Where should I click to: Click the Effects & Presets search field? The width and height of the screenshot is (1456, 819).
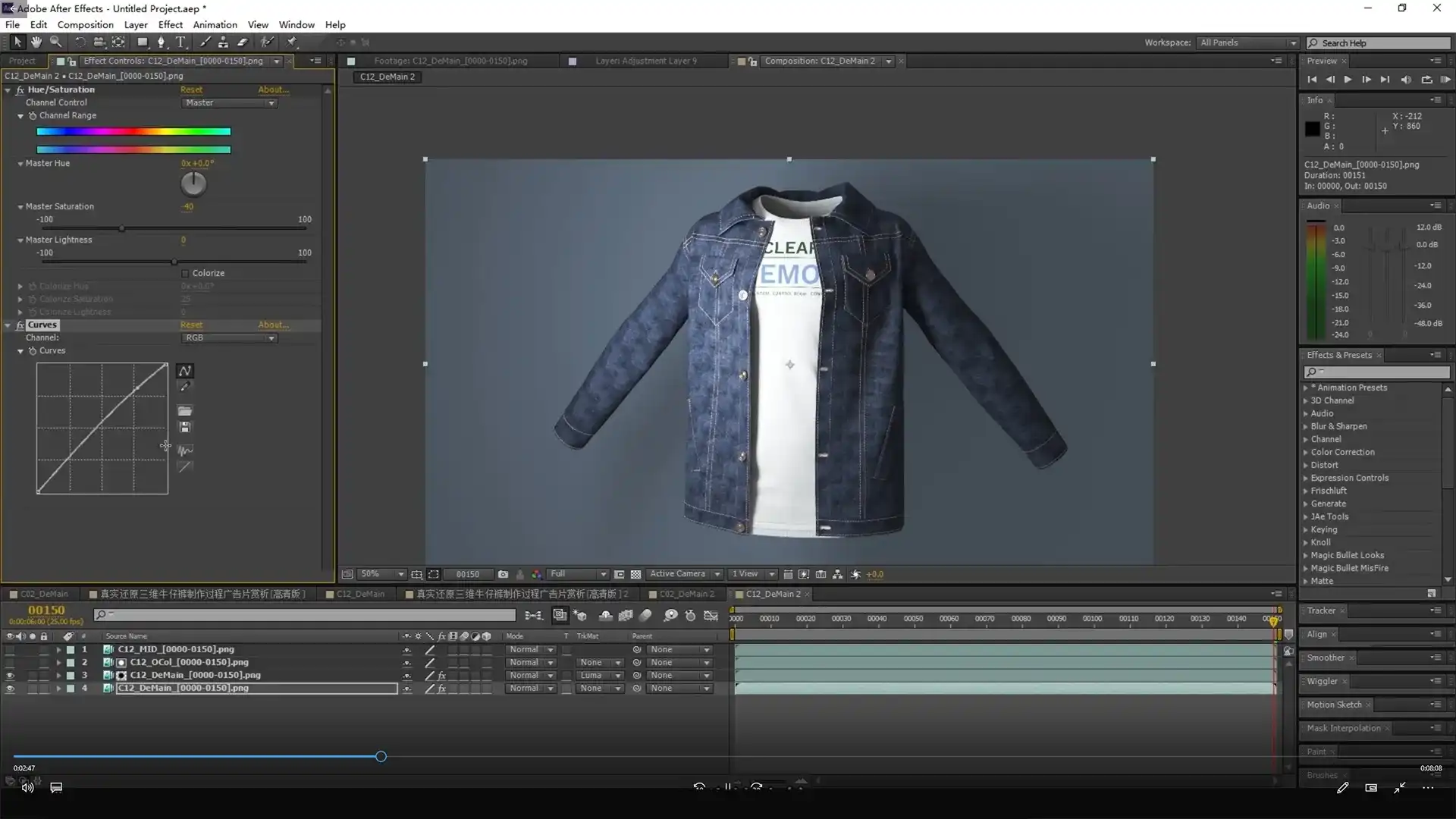coord(1382,372)
